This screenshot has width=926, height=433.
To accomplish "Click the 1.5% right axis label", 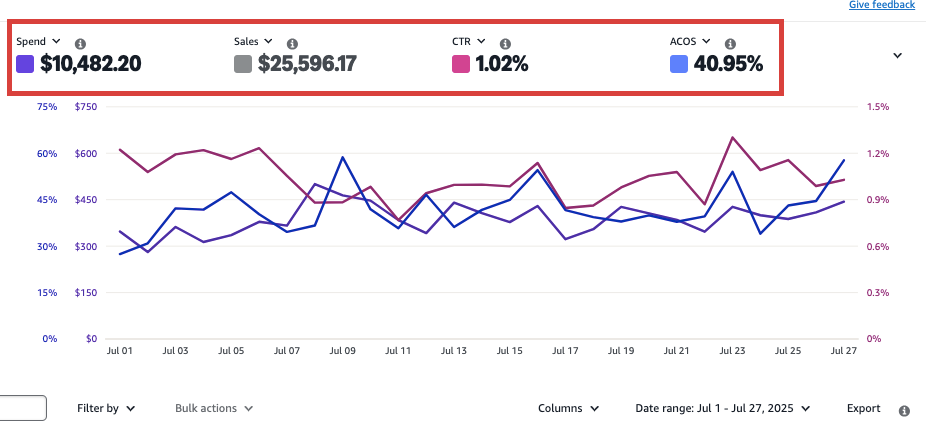I will [878, 107].
